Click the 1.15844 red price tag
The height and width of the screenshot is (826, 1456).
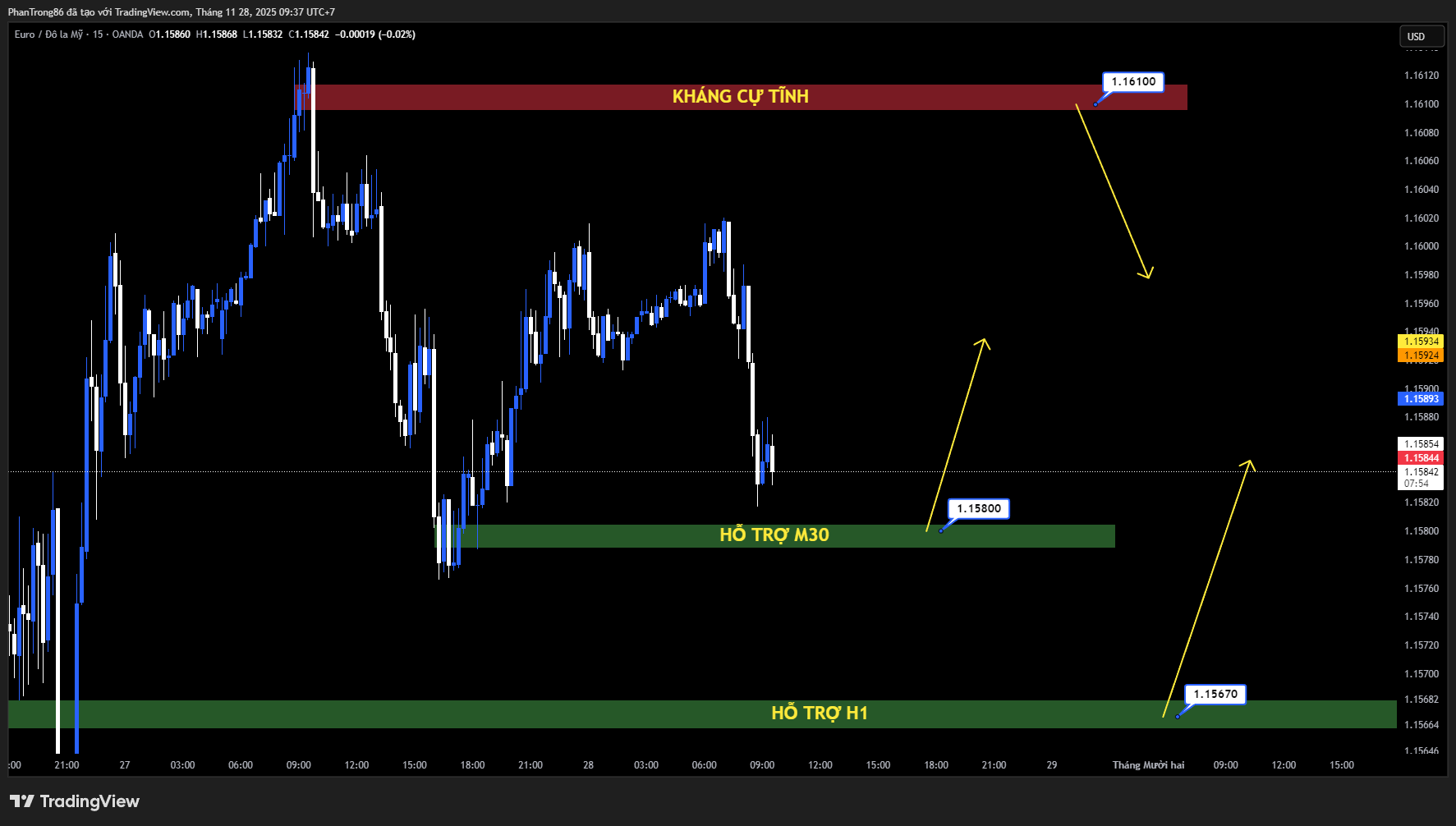point(1421,458)
